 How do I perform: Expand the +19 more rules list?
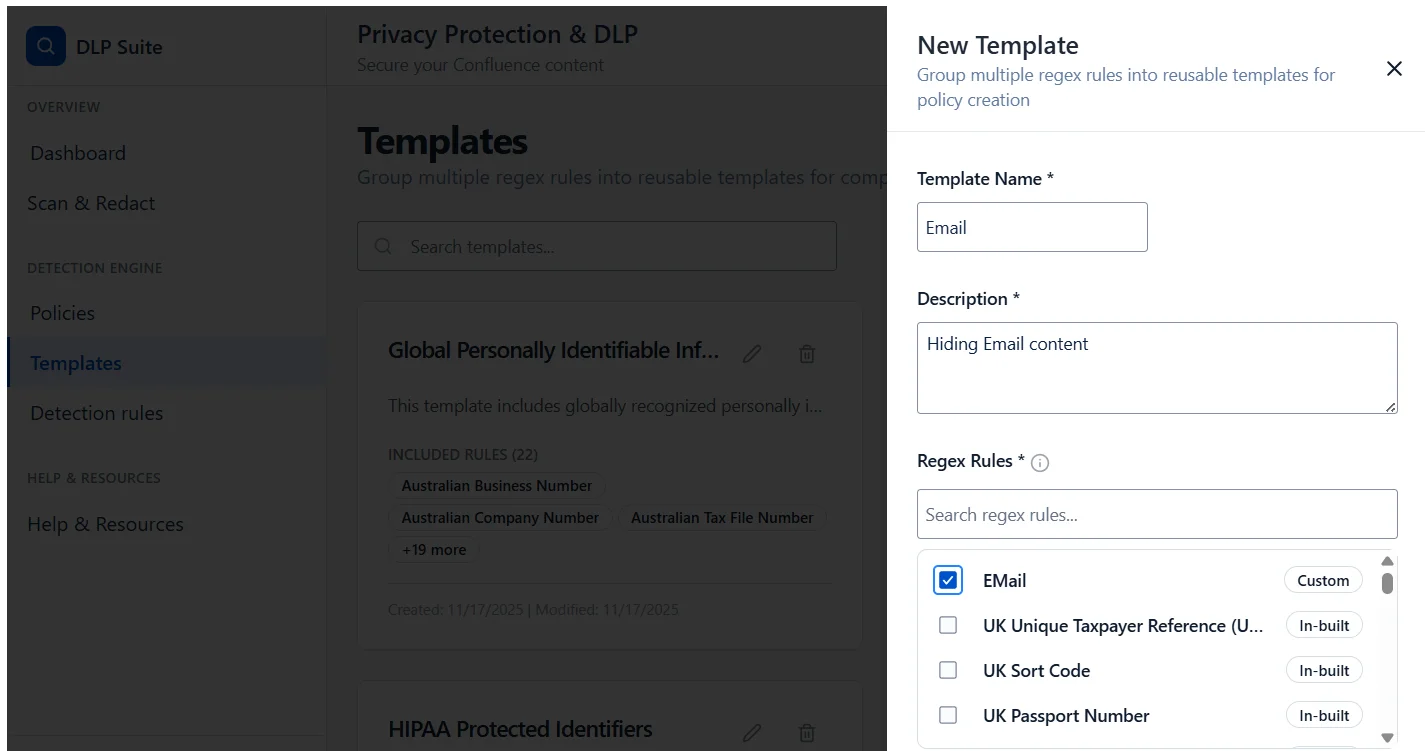[x=433, y=549]
